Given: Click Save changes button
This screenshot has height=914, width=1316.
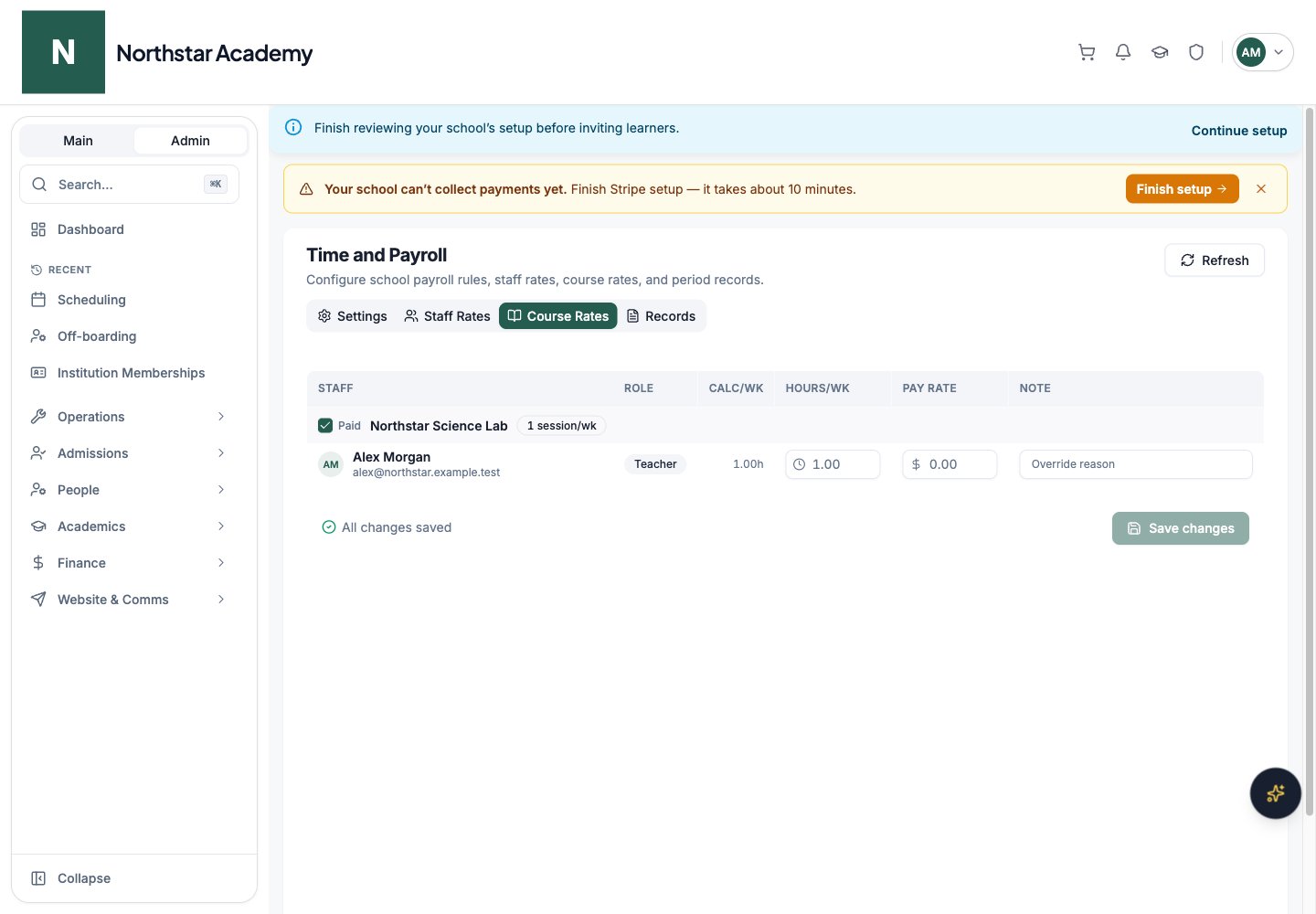Looking at the screenshot, I should pos(1181,528).
